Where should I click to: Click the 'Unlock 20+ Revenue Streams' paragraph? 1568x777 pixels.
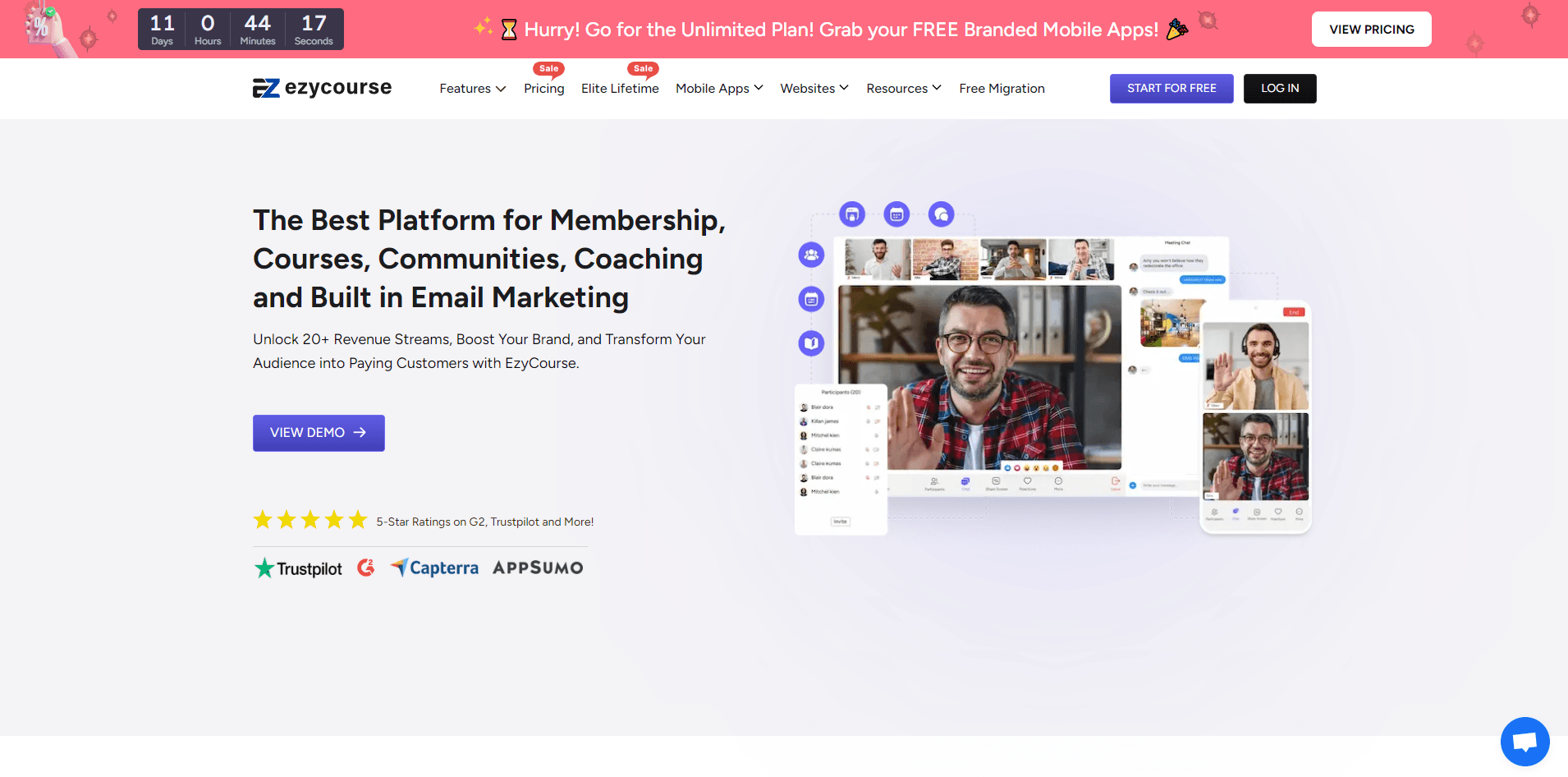479,352
